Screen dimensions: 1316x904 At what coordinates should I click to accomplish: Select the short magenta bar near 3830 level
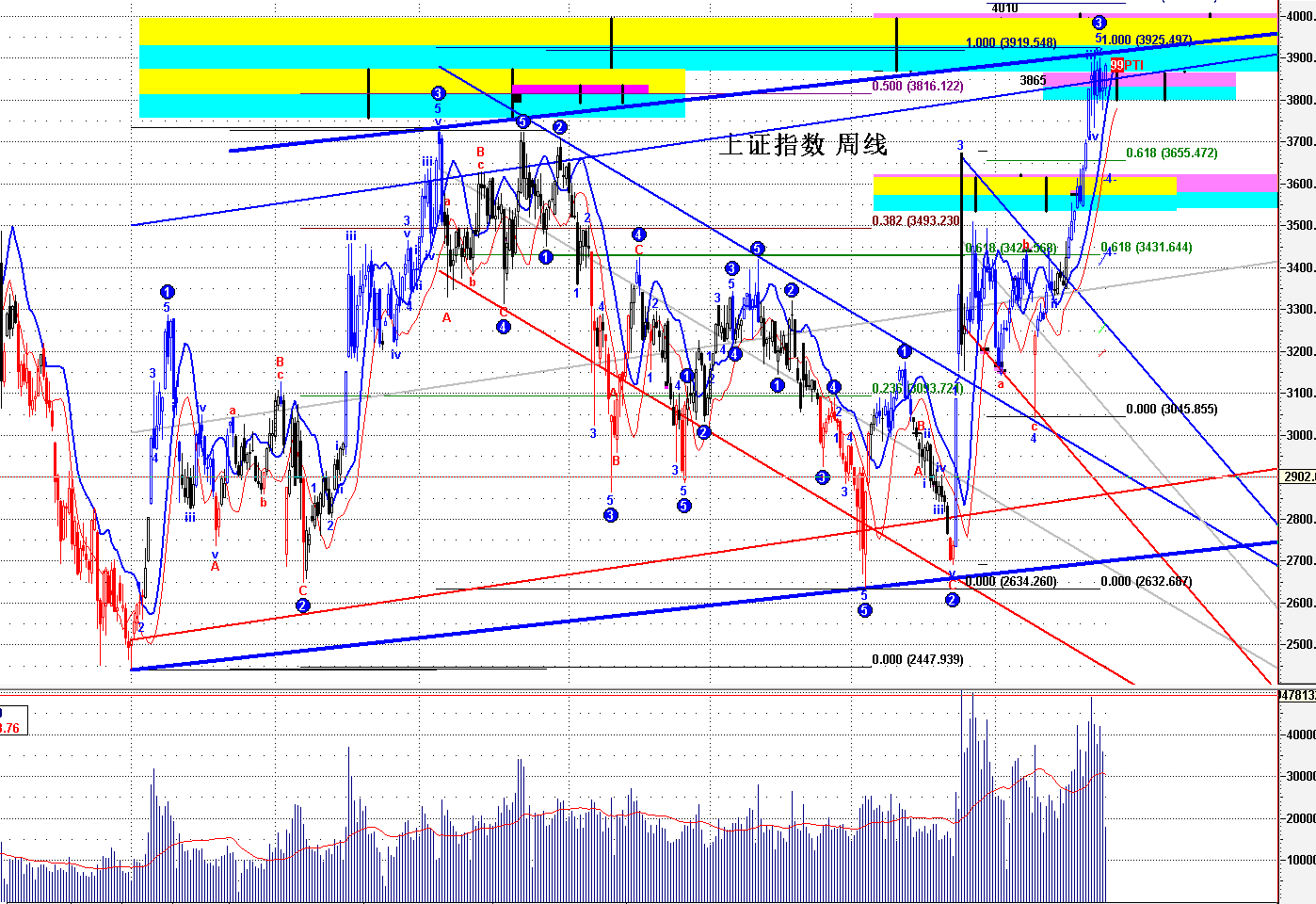click(x=580, y=89)
